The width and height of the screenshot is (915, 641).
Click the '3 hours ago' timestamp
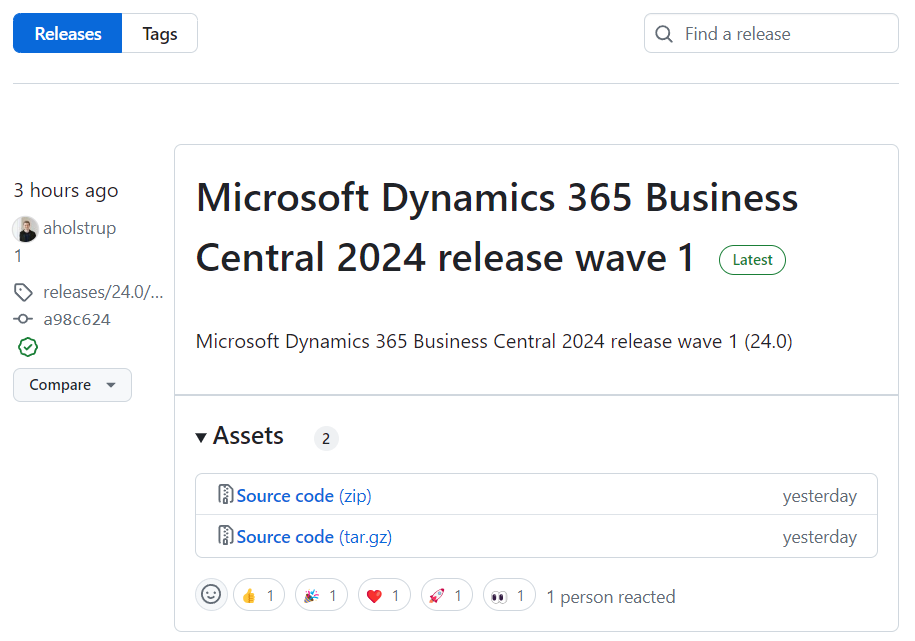66,190
